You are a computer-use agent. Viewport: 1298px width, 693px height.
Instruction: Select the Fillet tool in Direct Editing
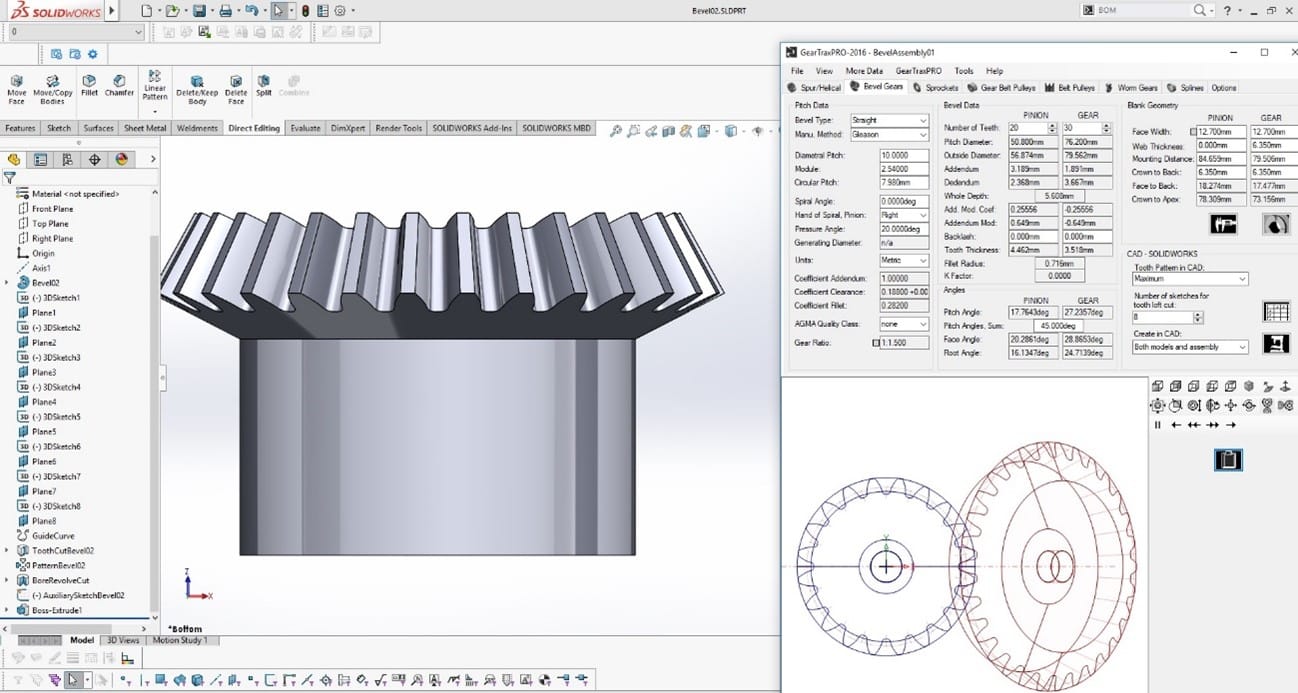[x=90, y=86]
